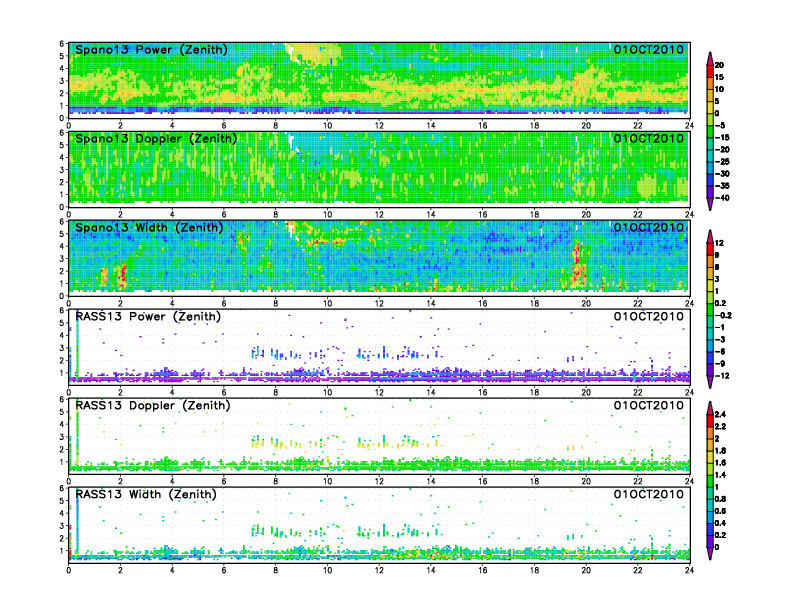
Task: Click the top colorbar label '-25'
Action: click(722, 162)
